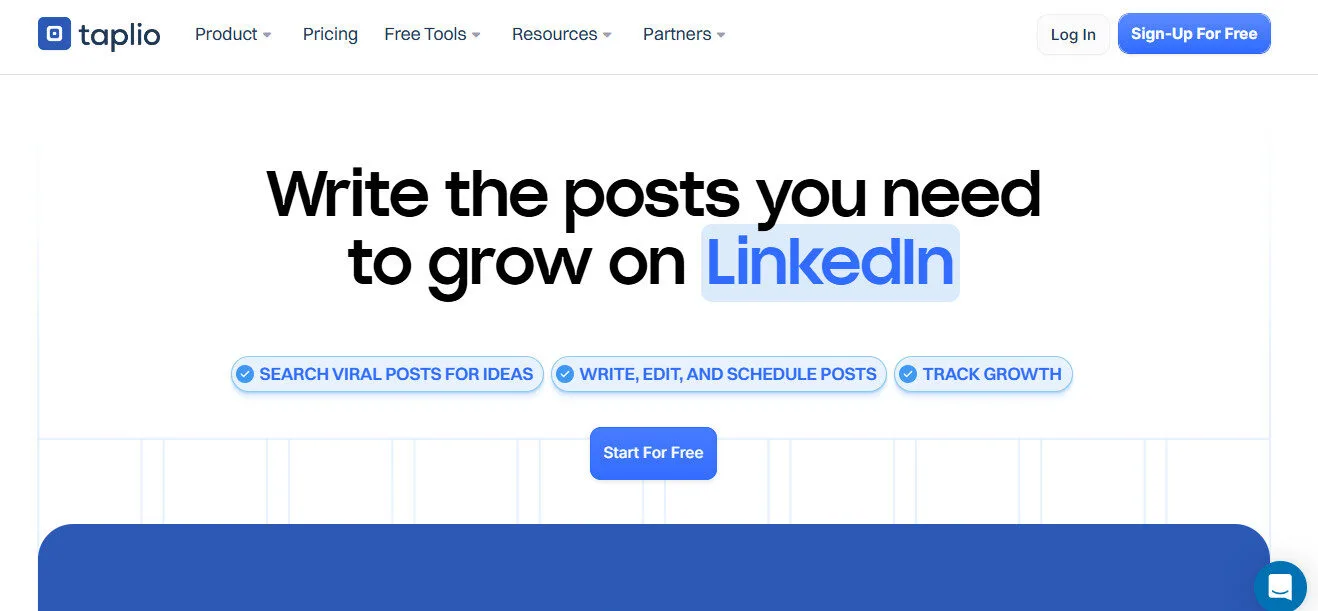
Task: Open the Product menu
Action: point(226,34)
